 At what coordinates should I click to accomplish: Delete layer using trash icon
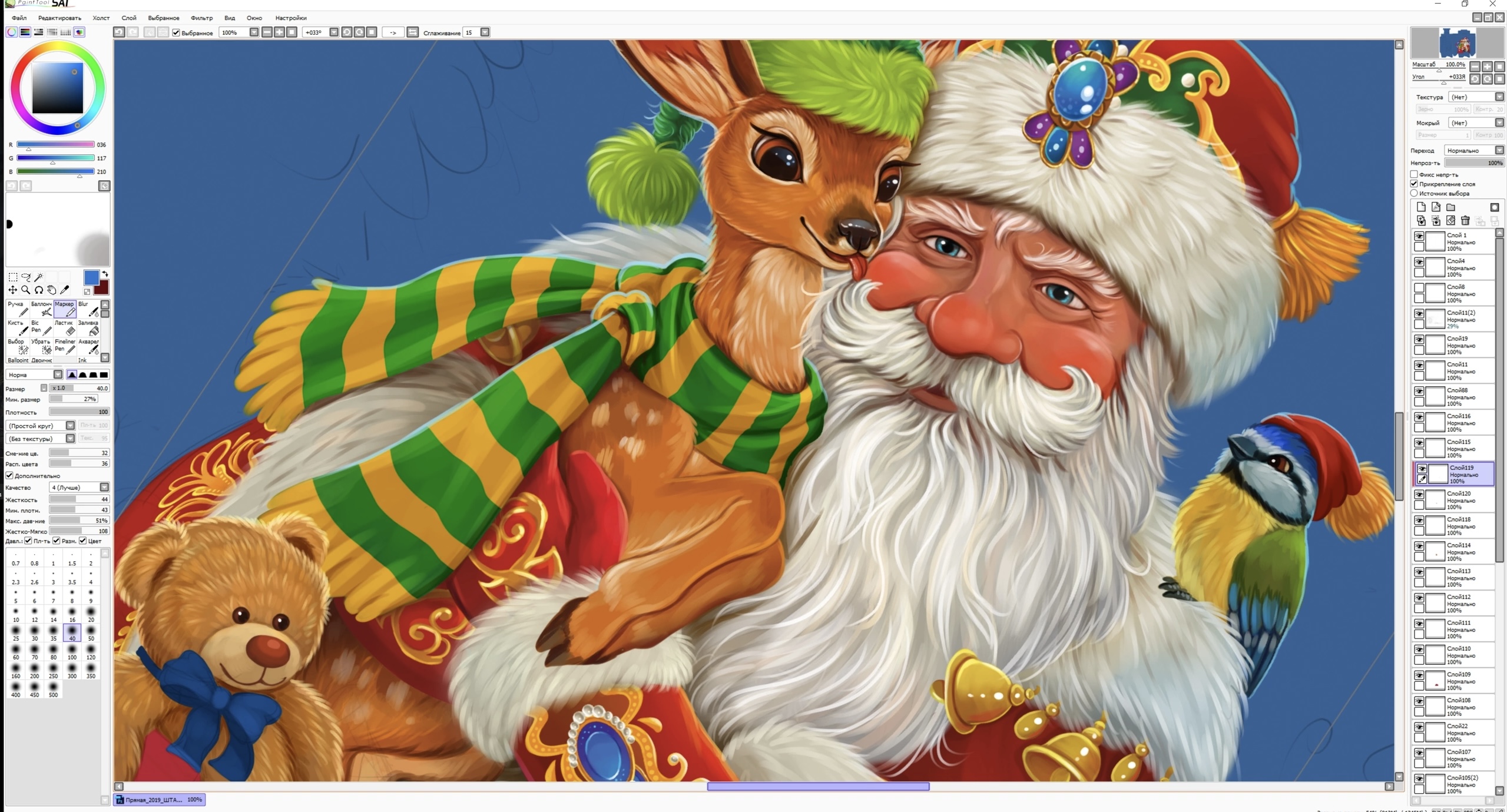[x=1465, y=221]
